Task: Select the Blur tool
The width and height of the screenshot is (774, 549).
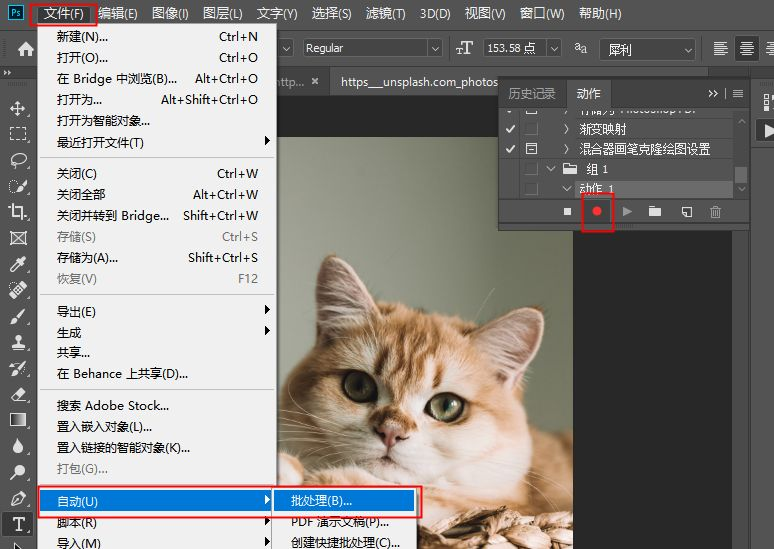Action: click(18, 446)
